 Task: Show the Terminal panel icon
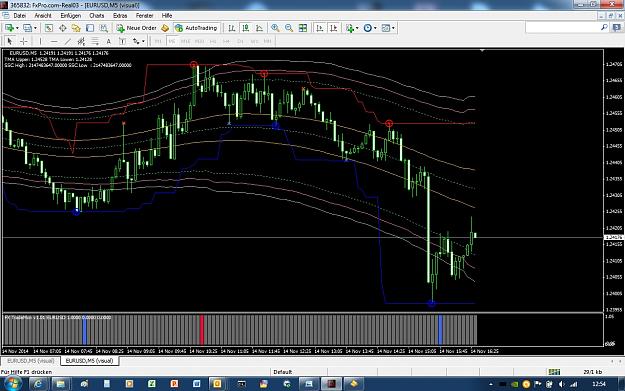click(x=90, y=28)
